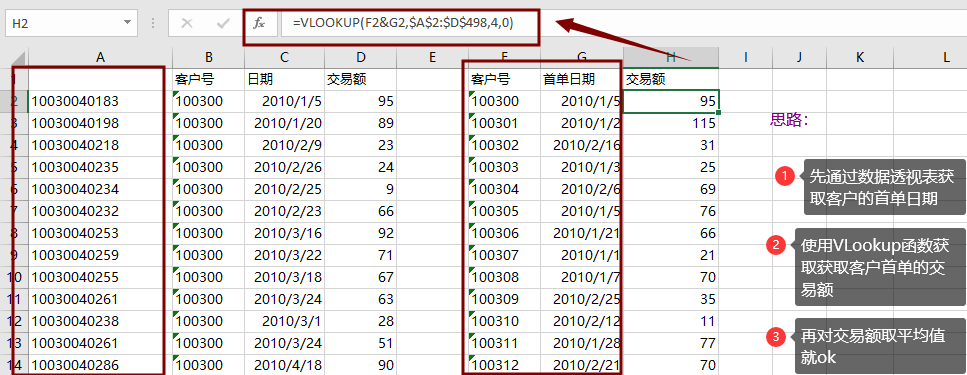Click first-order date cell 2010/1/21
The height and width of the screenshot is (375, 967).
click(x=582, y=234)
